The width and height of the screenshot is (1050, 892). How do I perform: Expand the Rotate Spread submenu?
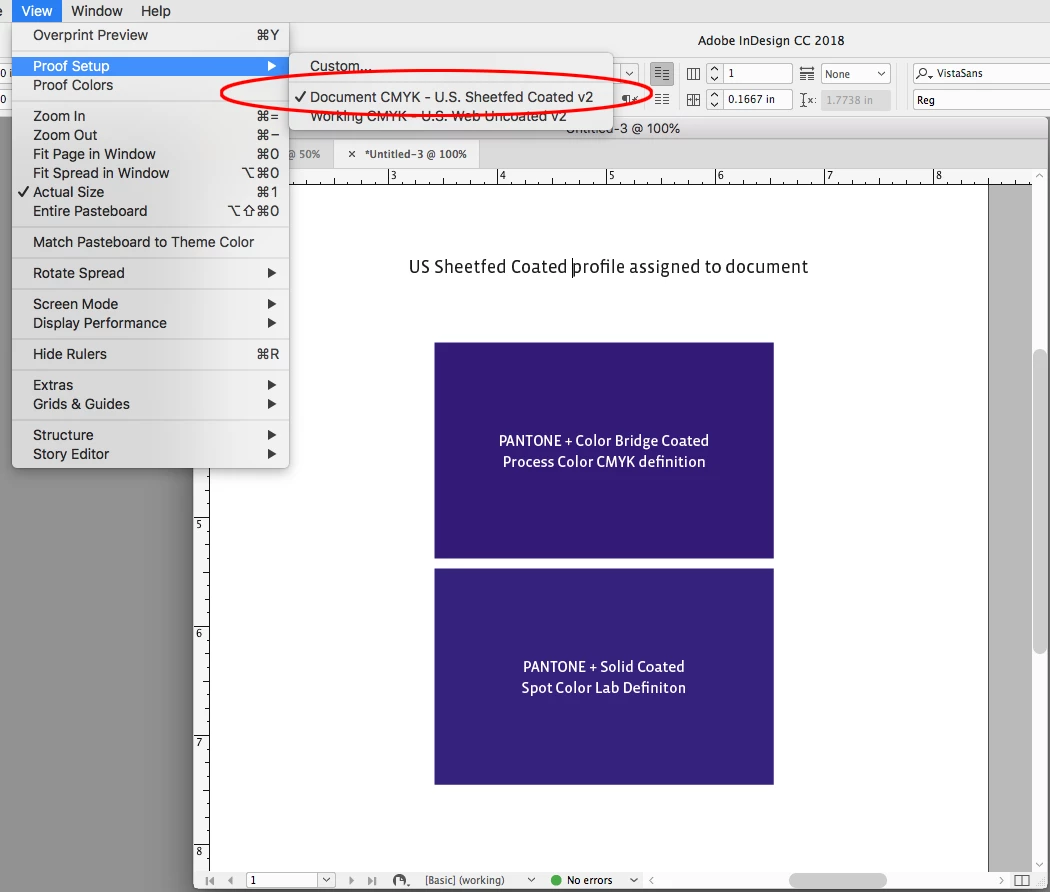[271, 273]
